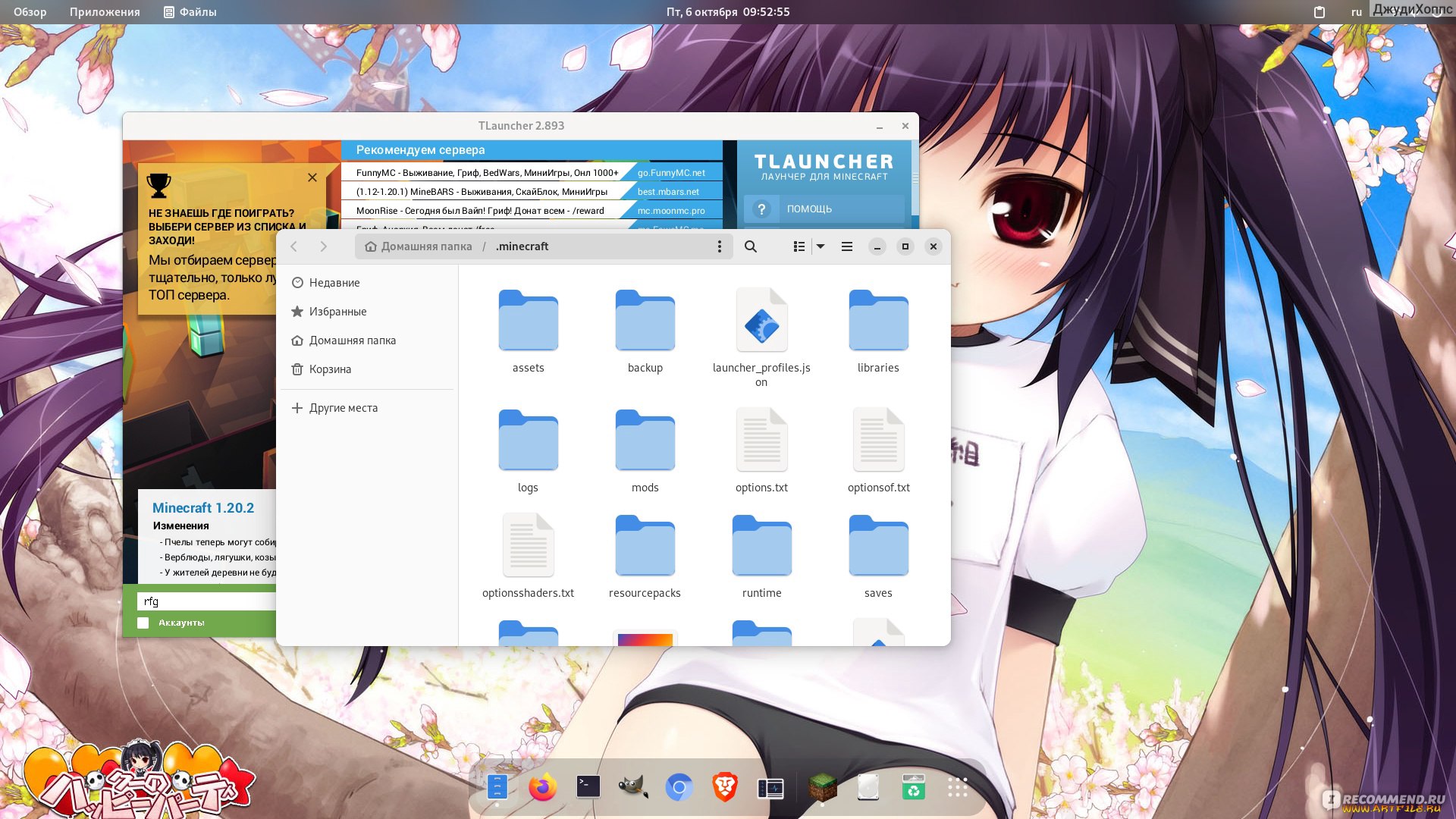Toggle the Аккаунты checkbox in TLauncher
The height and width of the screenshot is (819, 1456).
[x=143, y=623]
